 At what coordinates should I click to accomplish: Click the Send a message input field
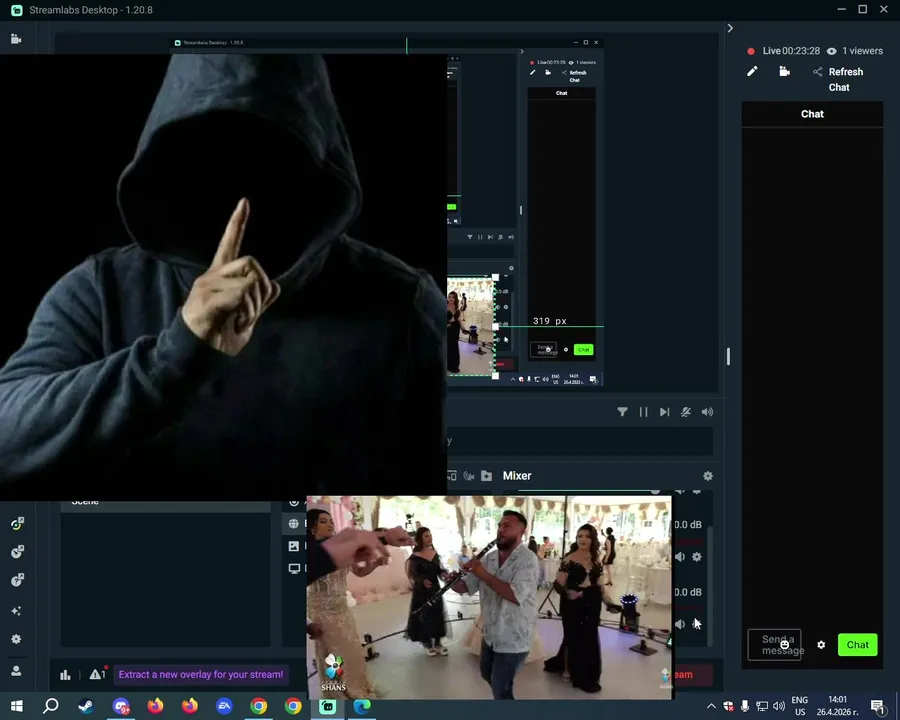[x=774, y=645]
